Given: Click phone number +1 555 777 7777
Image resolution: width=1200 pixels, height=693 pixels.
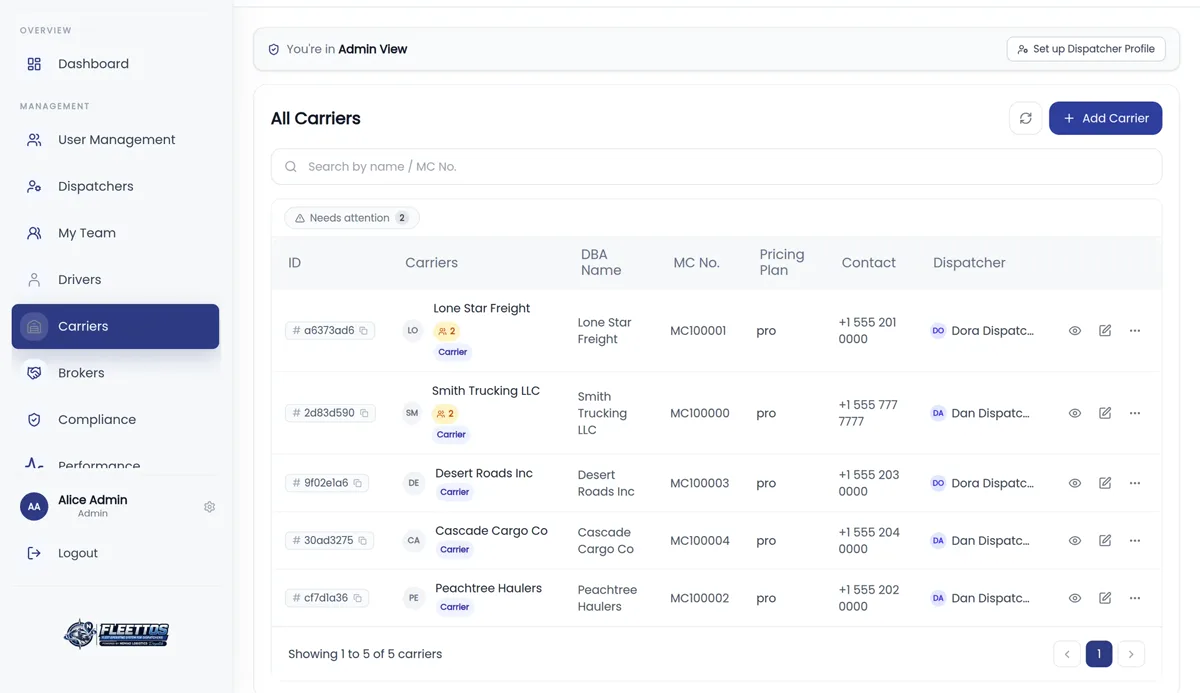Looking at the screenshot, I should click(x=868, y=413).
